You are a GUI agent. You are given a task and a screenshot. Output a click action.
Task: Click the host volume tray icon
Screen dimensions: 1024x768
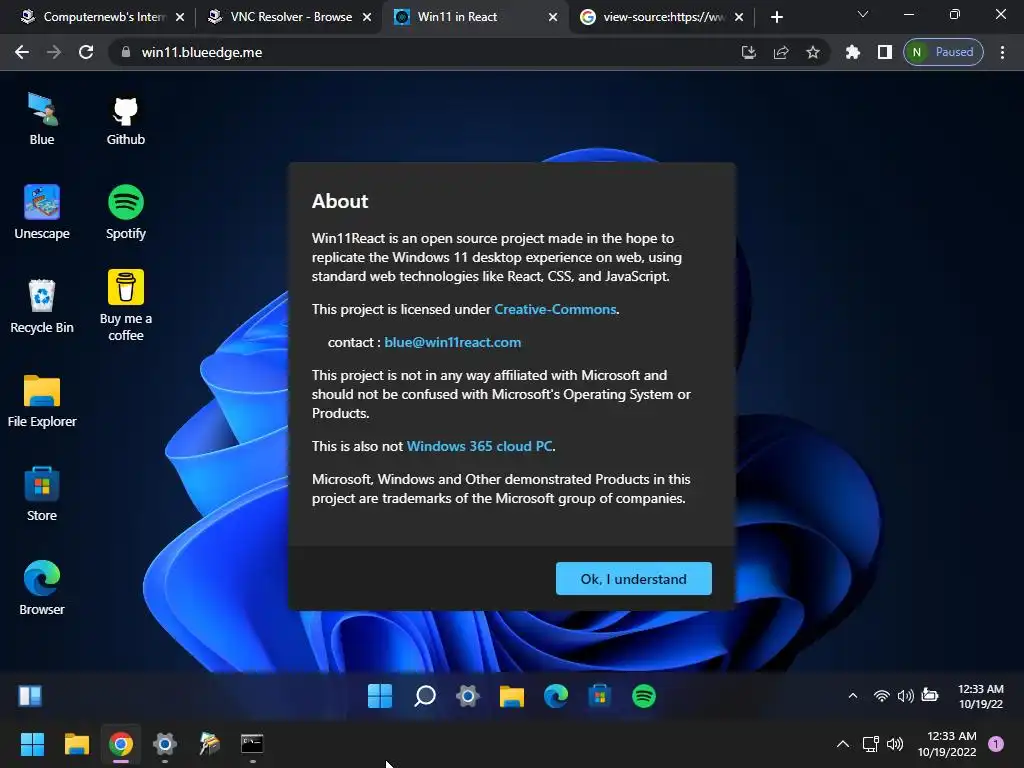click(895, 744)
